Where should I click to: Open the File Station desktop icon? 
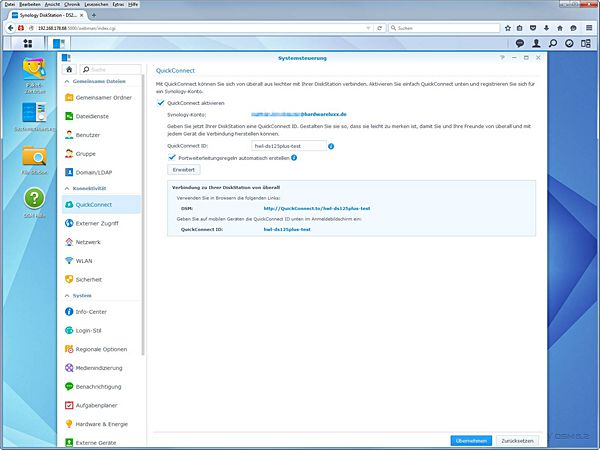(34, 160)
